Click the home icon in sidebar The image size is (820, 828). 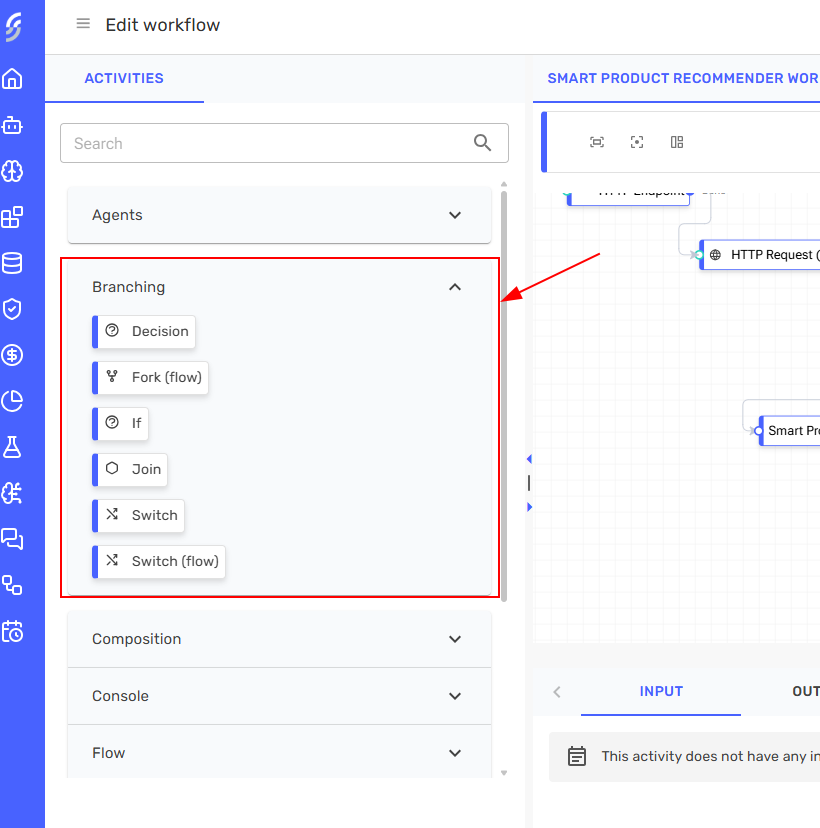[12, 79]
